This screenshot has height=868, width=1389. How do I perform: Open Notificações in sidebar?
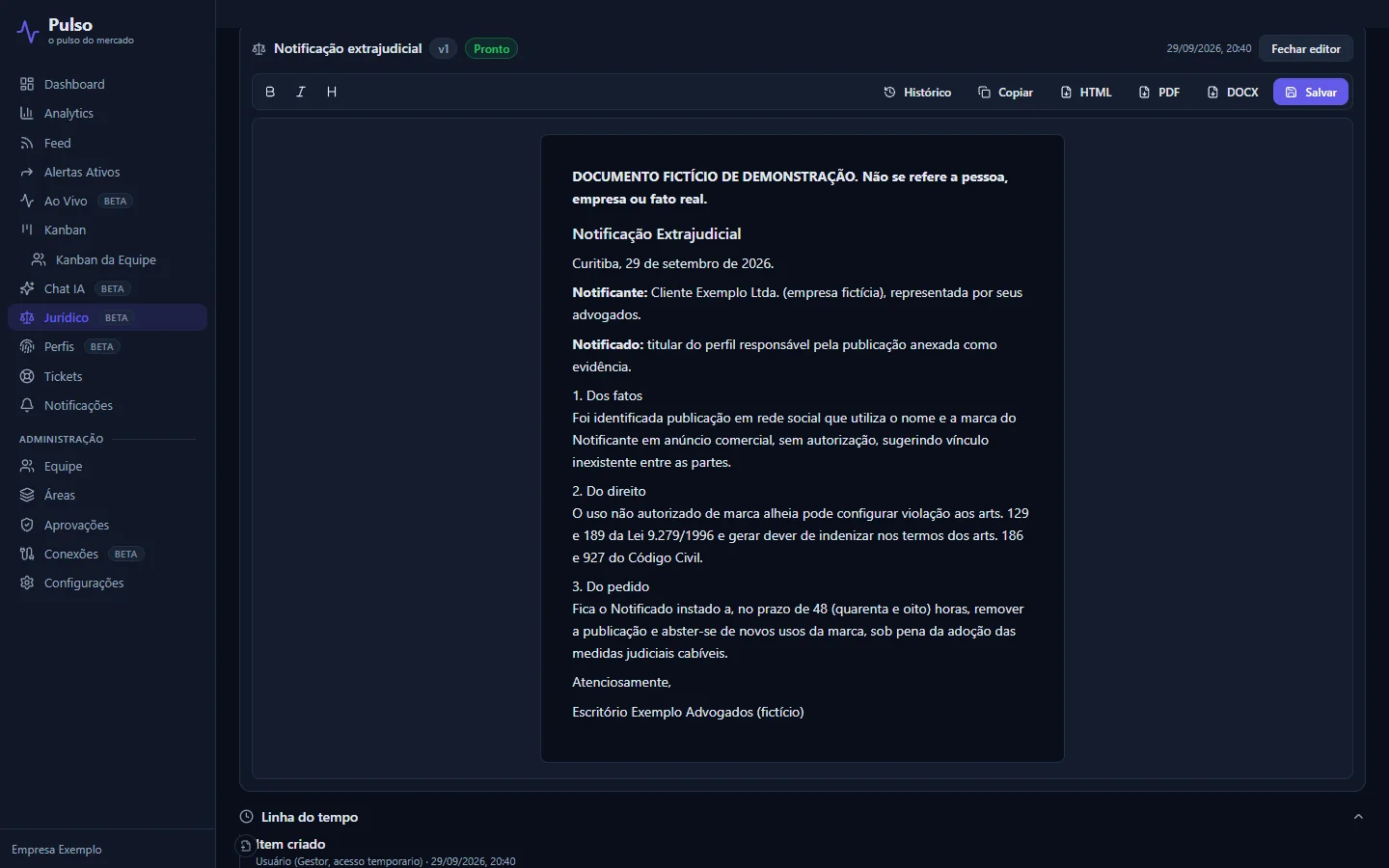tap(107, 405)
